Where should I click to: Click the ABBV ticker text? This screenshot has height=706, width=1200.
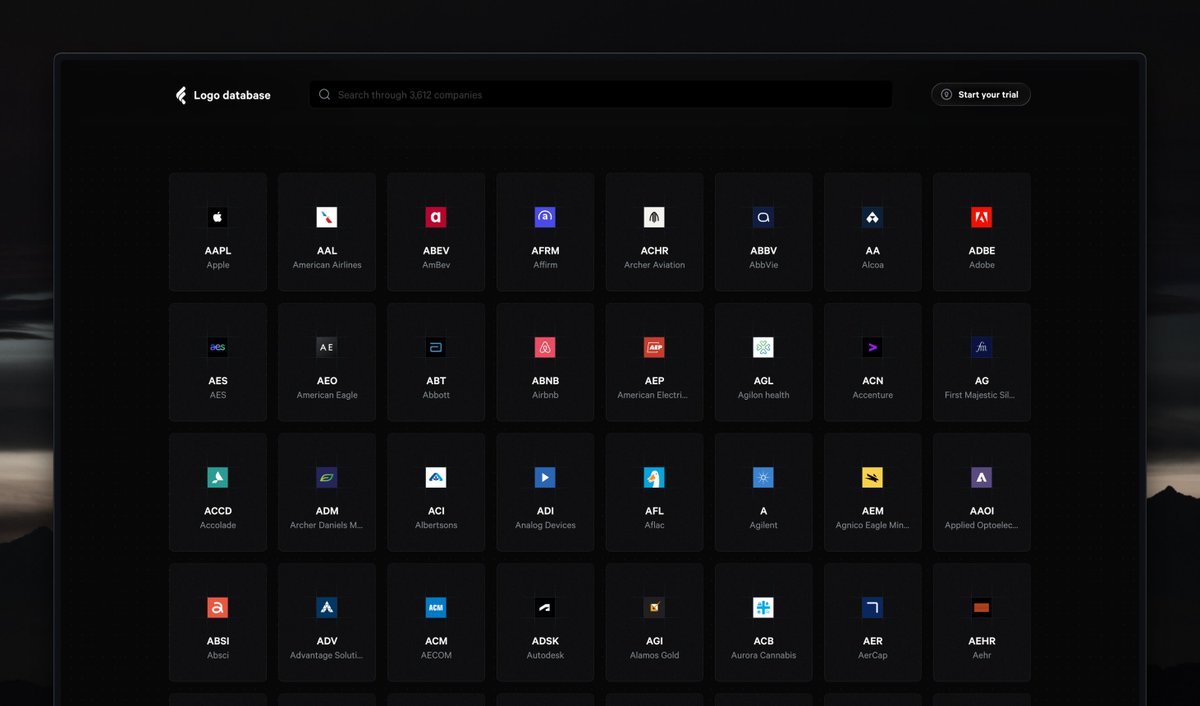[x=763, y=251]
